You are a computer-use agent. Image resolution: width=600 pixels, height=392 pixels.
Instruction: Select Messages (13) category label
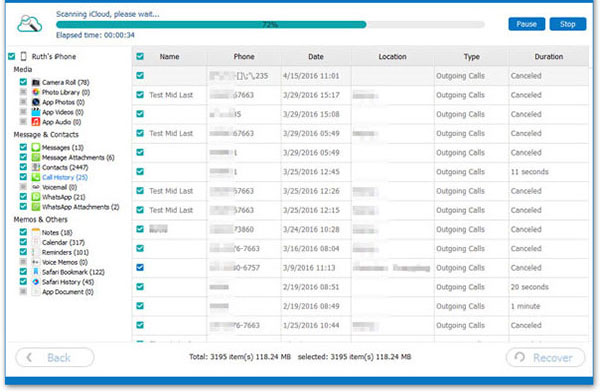(62, 147)
